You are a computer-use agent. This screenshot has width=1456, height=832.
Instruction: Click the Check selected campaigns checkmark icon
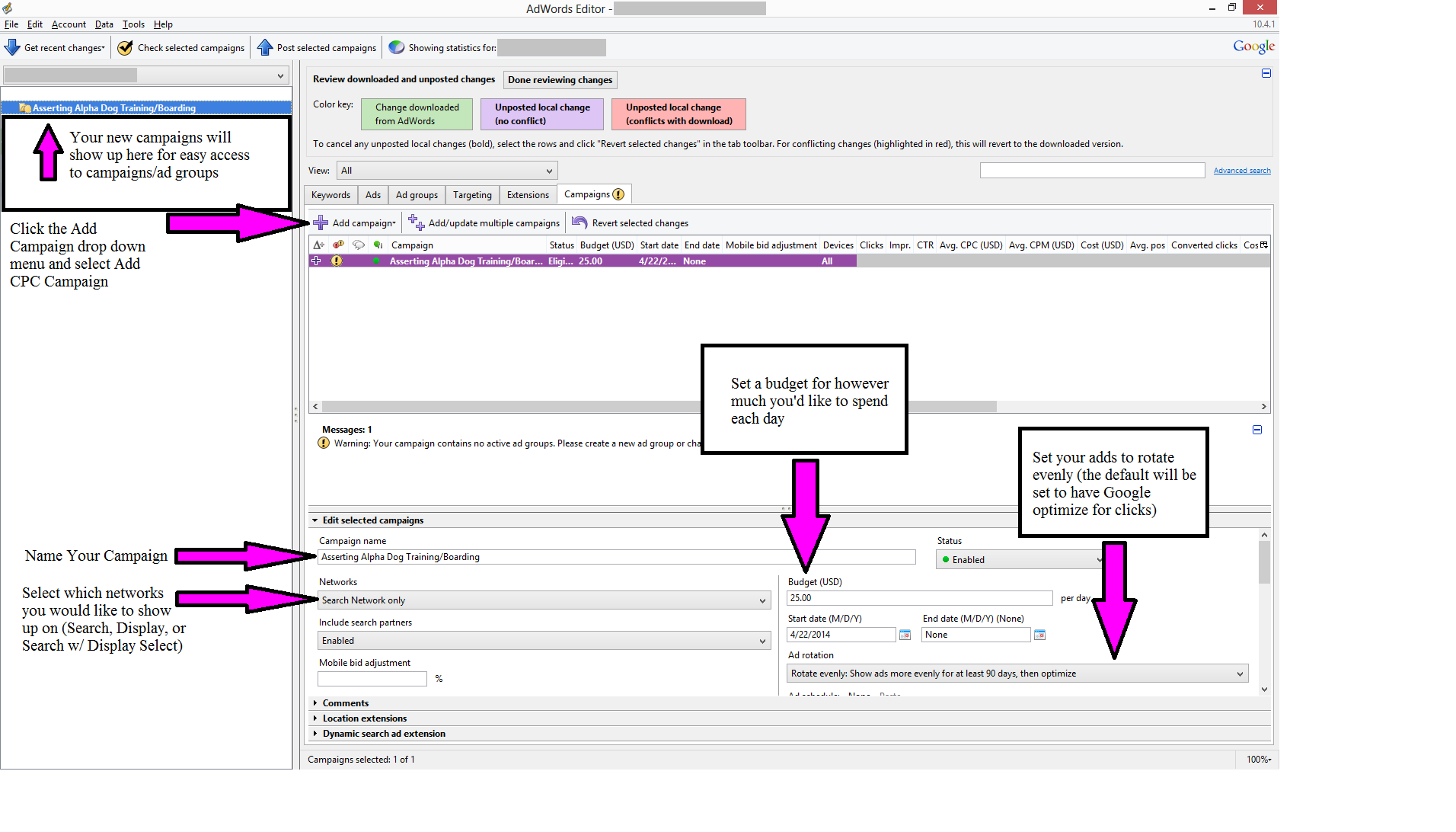(125, 47)
